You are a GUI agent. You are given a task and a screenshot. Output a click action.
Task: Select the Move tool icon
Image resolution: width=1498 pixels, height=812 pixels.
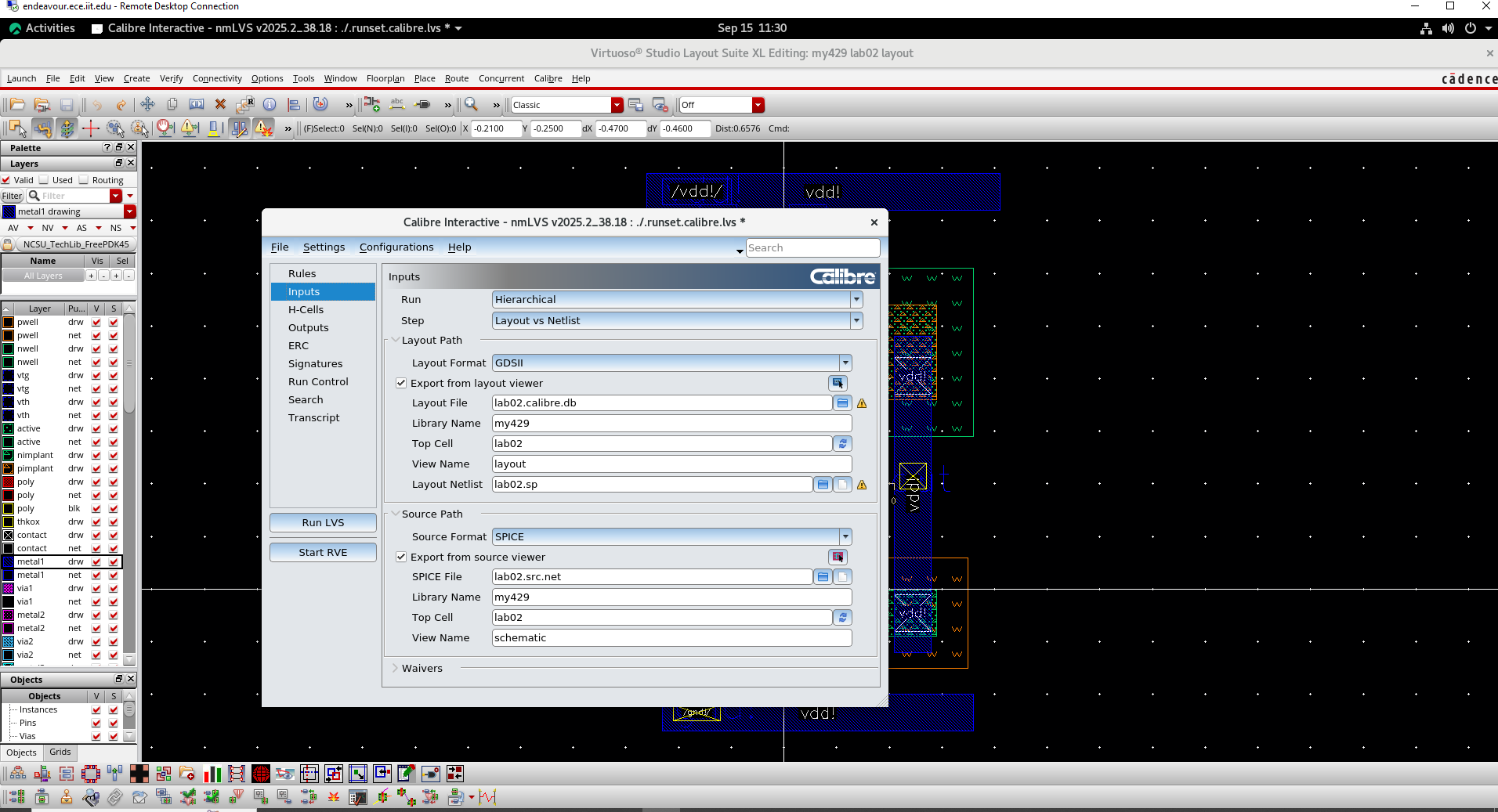coord(147,105)
